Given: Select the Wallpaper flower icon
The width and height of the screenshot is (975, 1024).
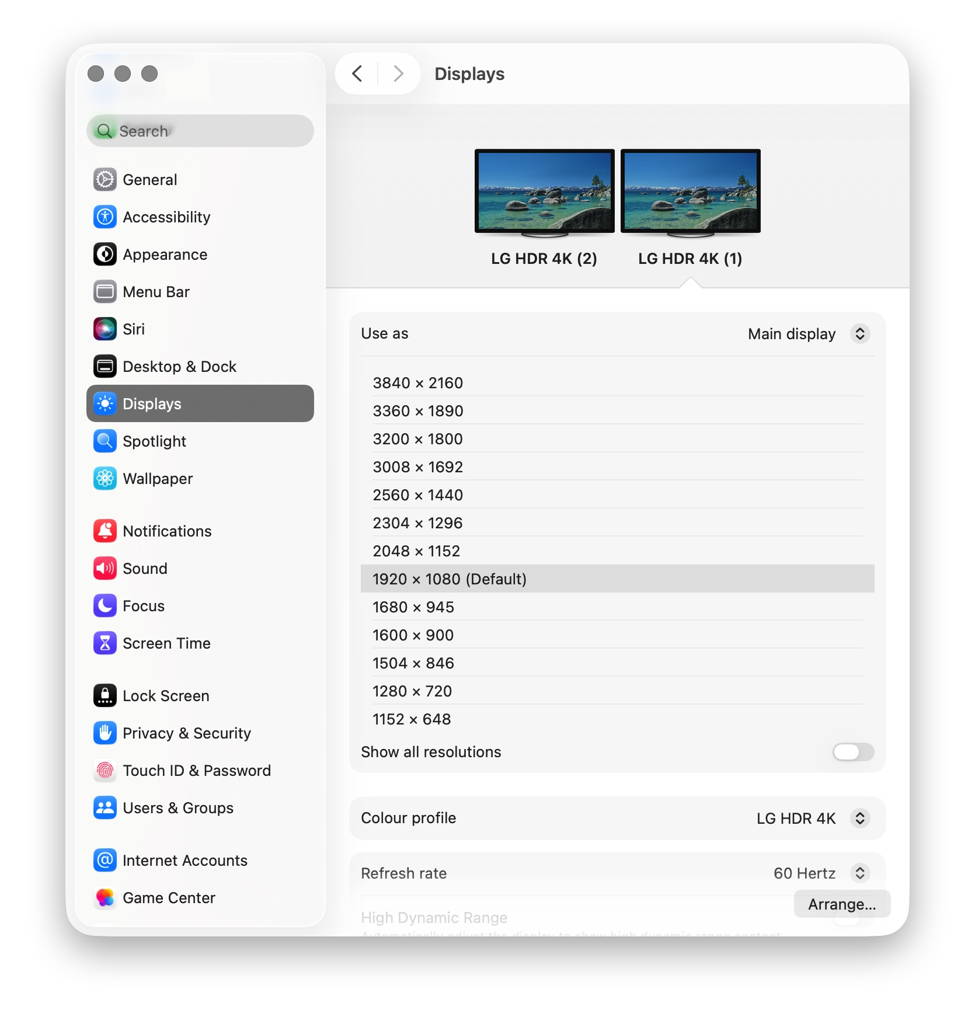Looking at the screenshot, I should click(104, 478).
